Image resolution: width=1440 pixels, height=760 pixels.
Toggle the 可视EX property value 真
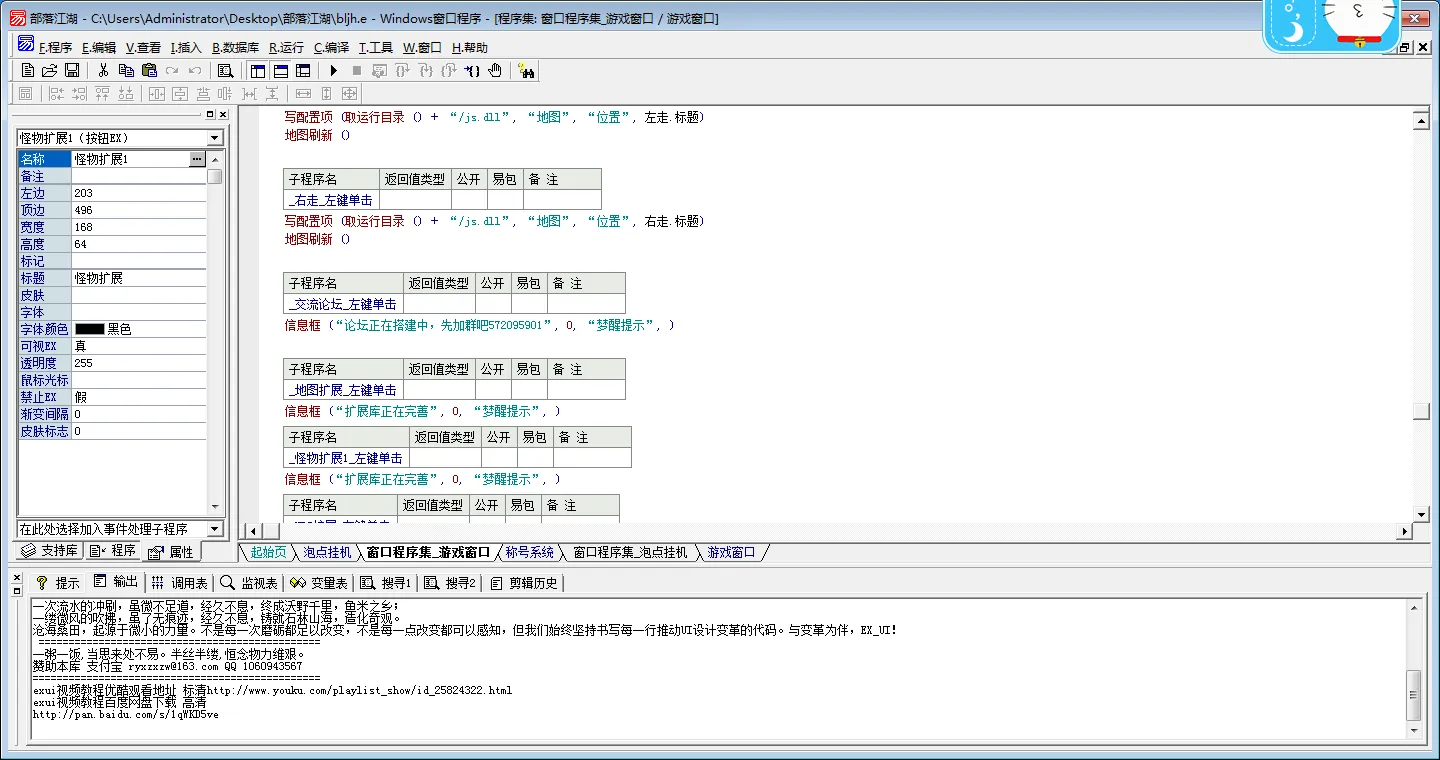(139, 346)
